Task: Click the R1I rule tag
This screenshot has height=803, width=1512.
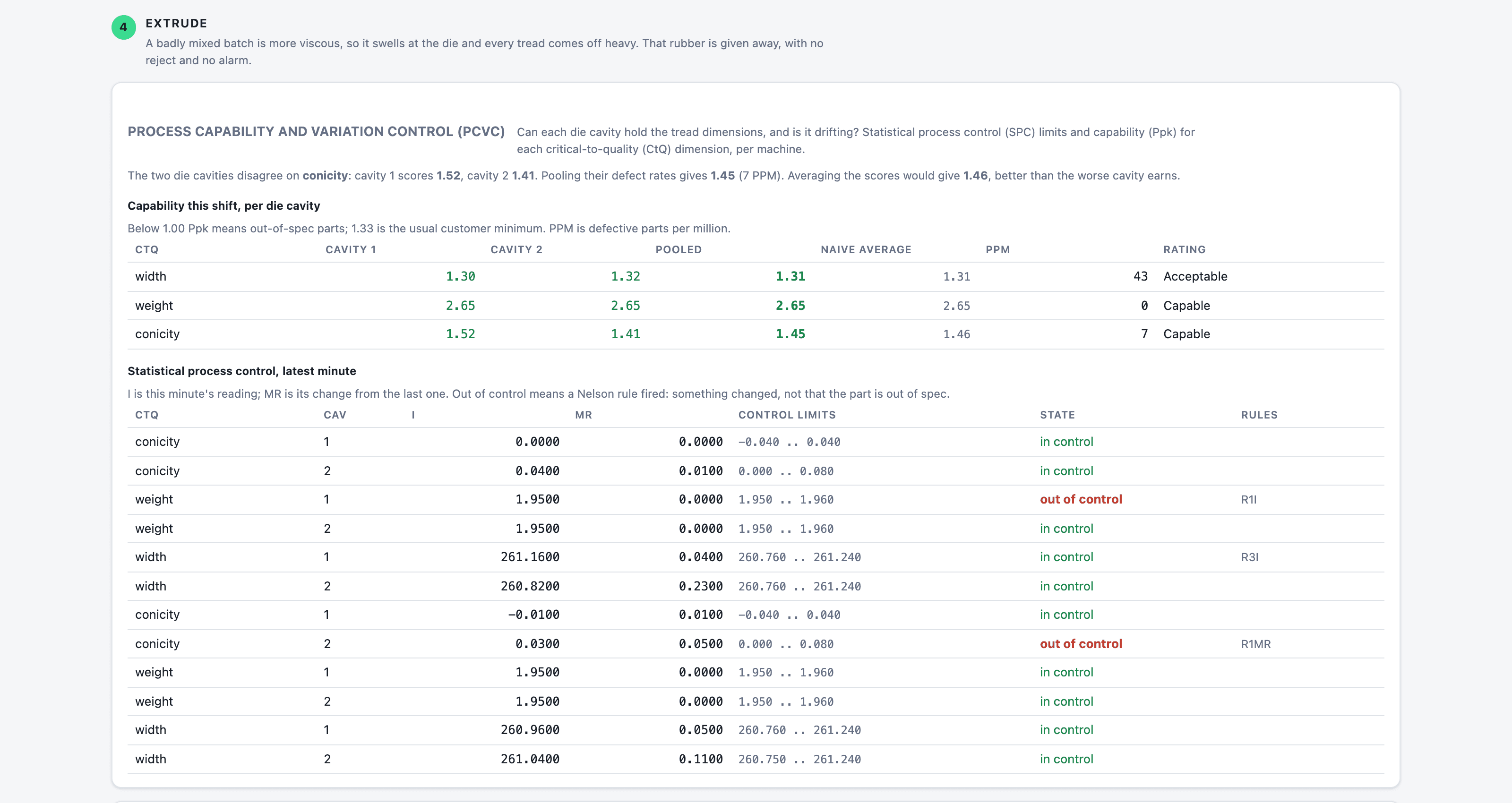Action: (x=1248, y=500)
